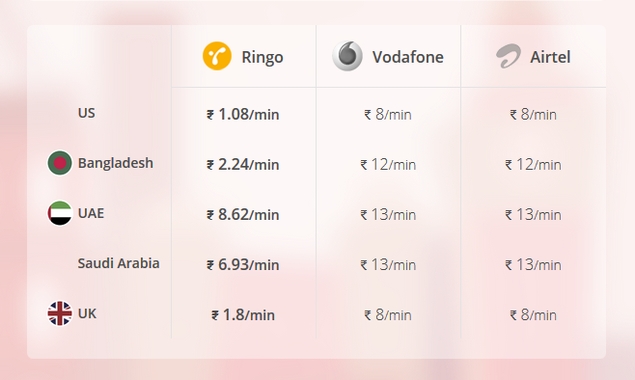635x380 pixels.
Task: Click Vodafone's ₹ 12/min Bangladesh rate
Action: pos(388,164)
